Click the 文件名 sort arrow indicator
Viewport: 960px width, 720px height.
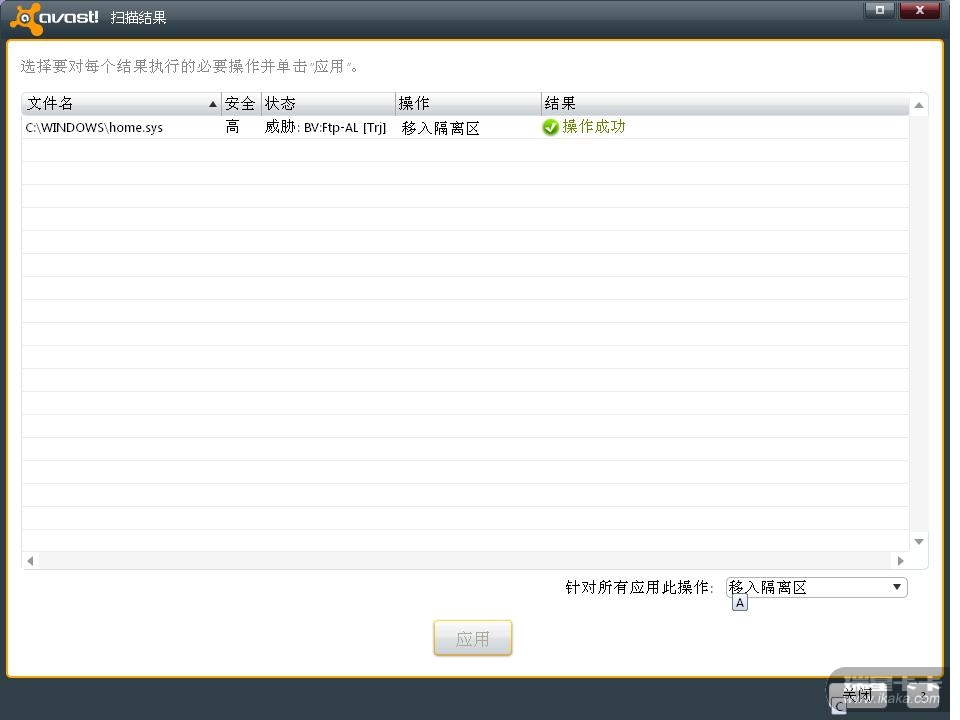(212, 105)
